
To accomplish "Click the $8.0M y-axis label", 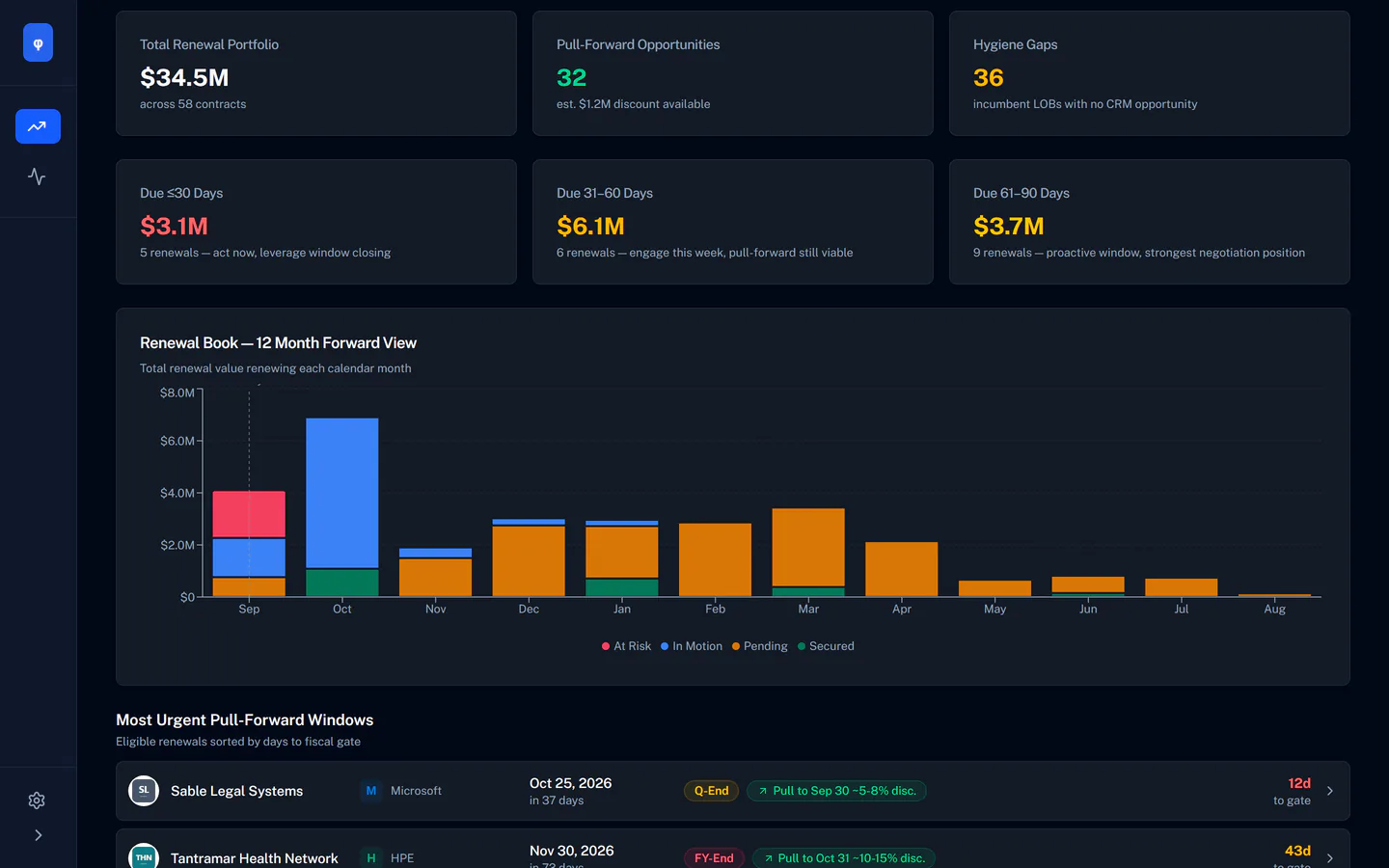I will coord(177,393).
